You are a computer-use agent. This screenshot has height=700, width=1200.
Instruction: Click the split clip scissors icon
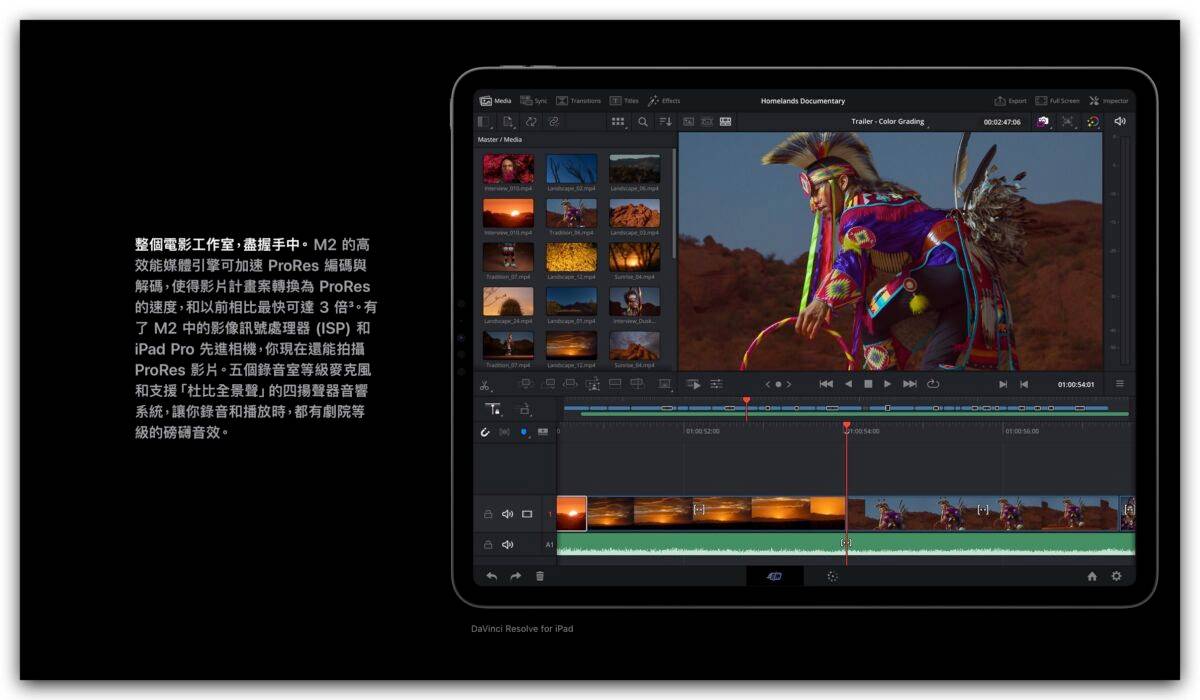pyautogui.click(x=484, y=384)
